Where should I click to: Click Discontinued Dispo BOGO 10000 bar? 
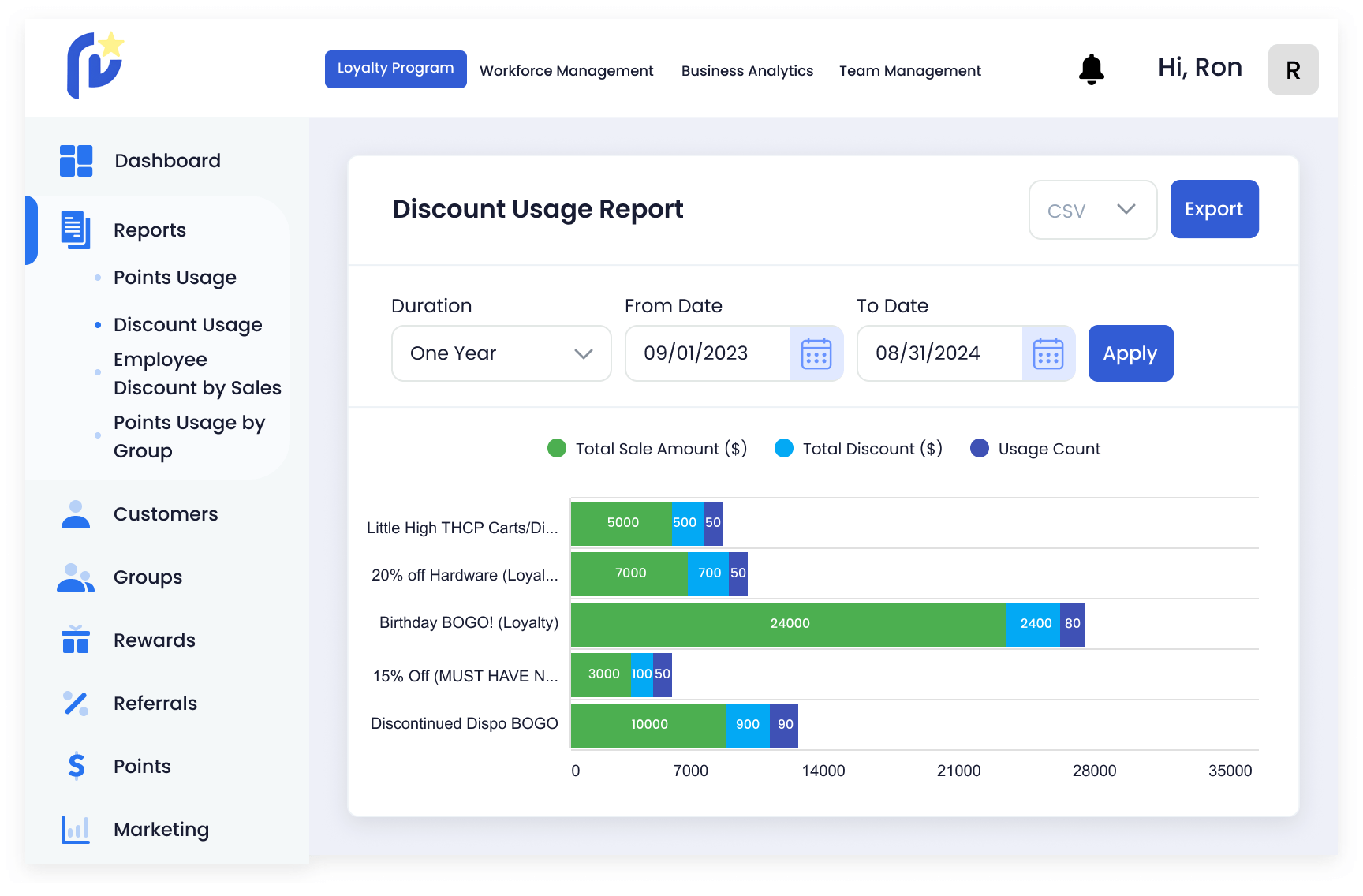(648, 725)
